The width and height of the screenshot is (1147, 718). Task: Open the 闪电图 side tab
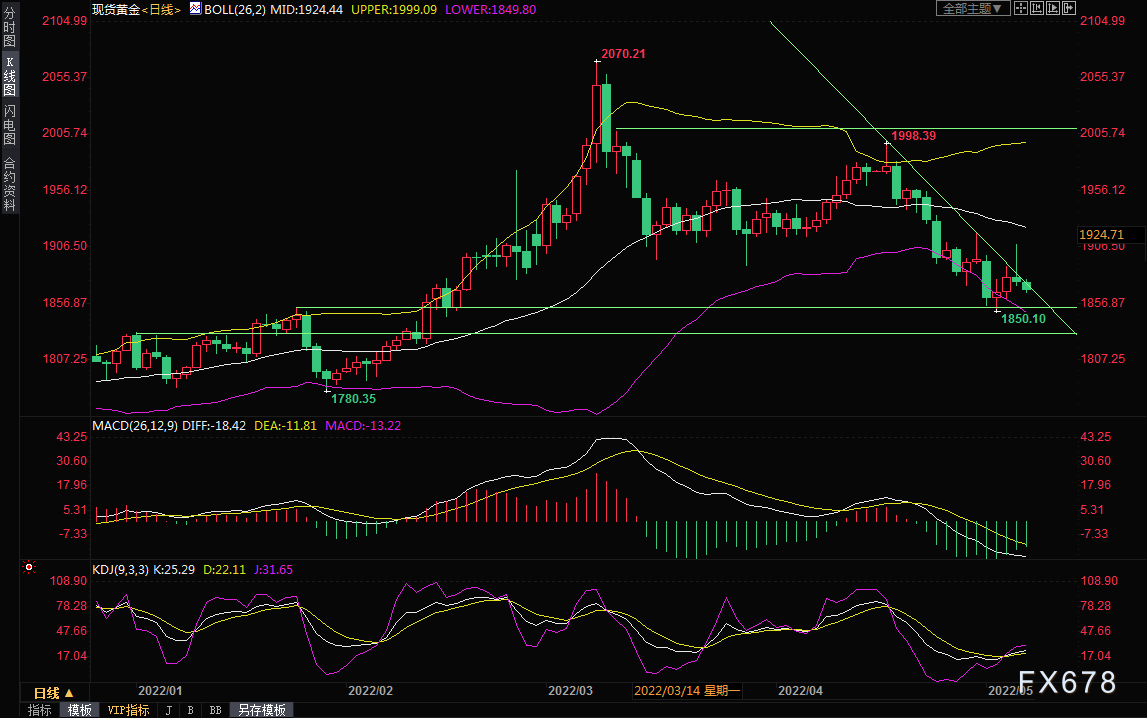[x=10, y=124]
